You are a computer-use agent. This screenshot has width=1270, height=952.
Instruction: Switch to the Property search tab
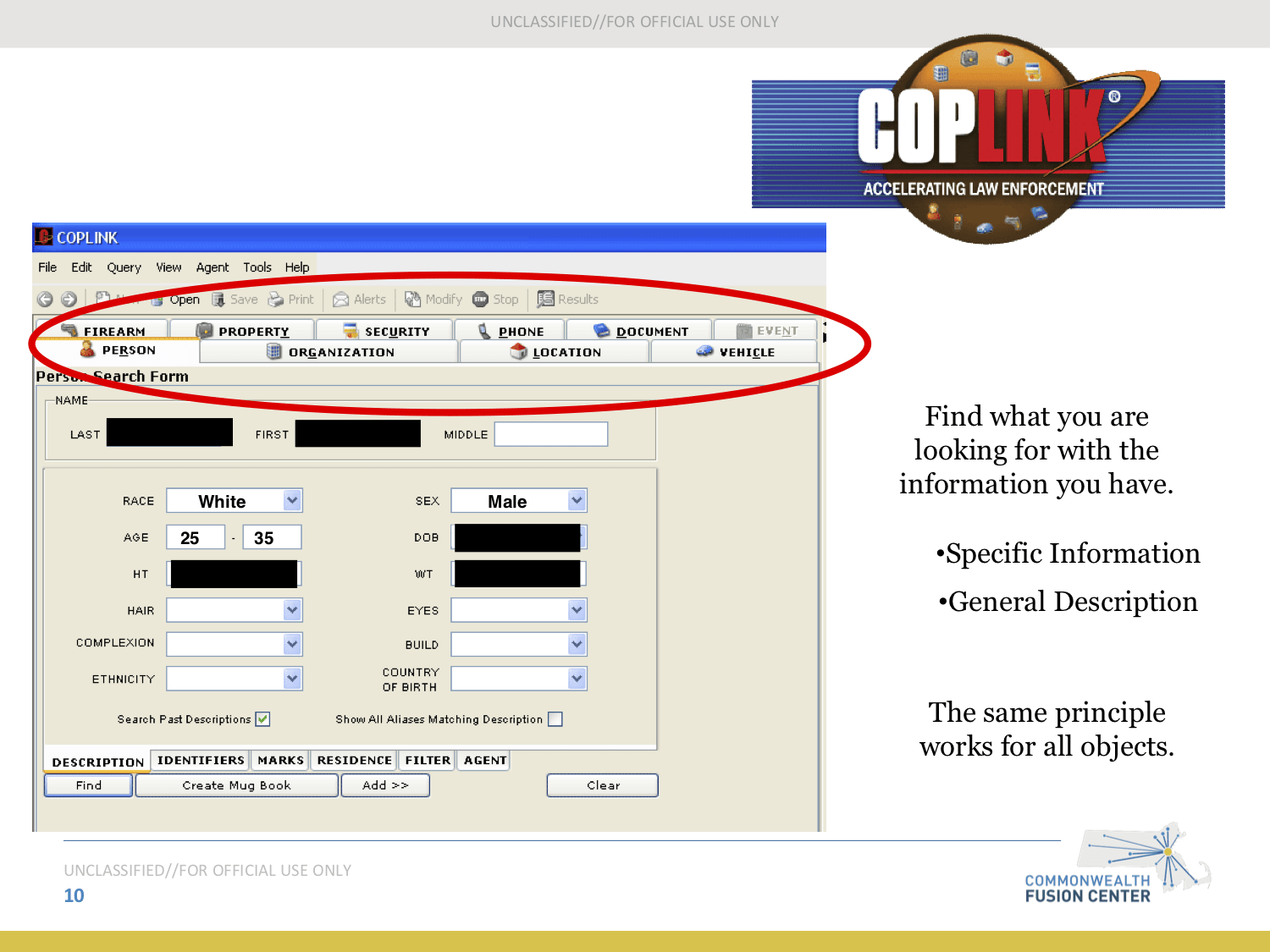pos(243,331)
